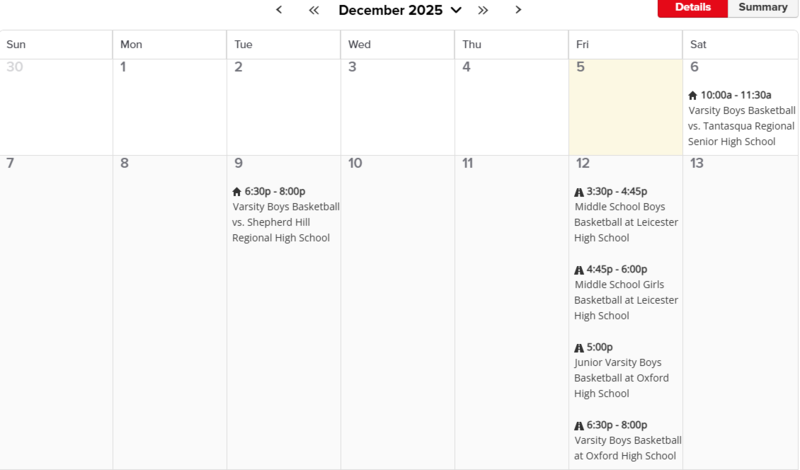Viewport: 800px width, 470px height.
Task: Open Varsity Boys Basketball vs. Tantasqua event
Action: click(741, 126)
